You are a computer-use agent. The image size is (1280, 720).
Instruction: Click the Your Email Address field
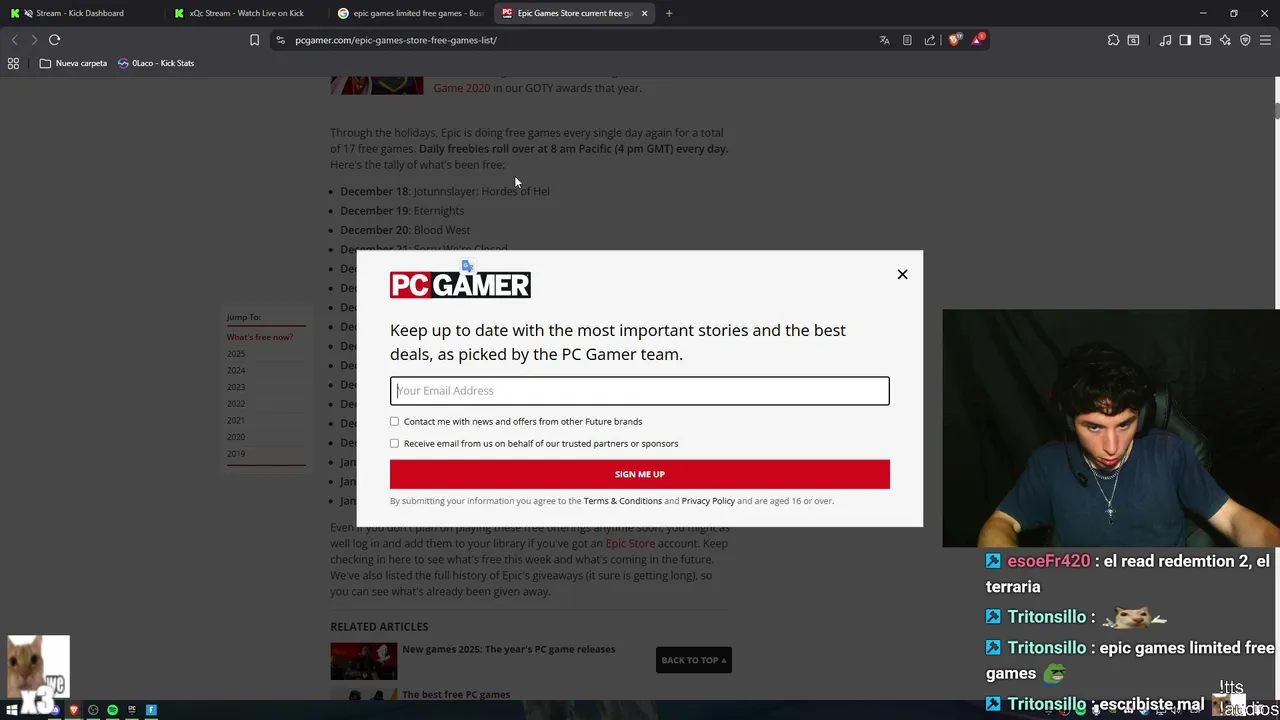640,391
